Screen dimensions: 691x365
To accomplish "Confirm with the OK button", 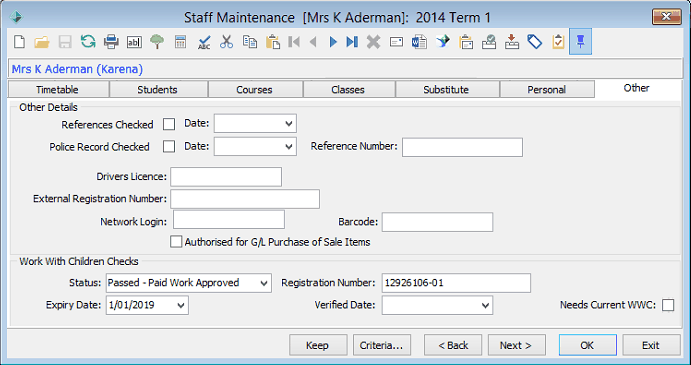I will pyautogui.click(x=587, y=345).
